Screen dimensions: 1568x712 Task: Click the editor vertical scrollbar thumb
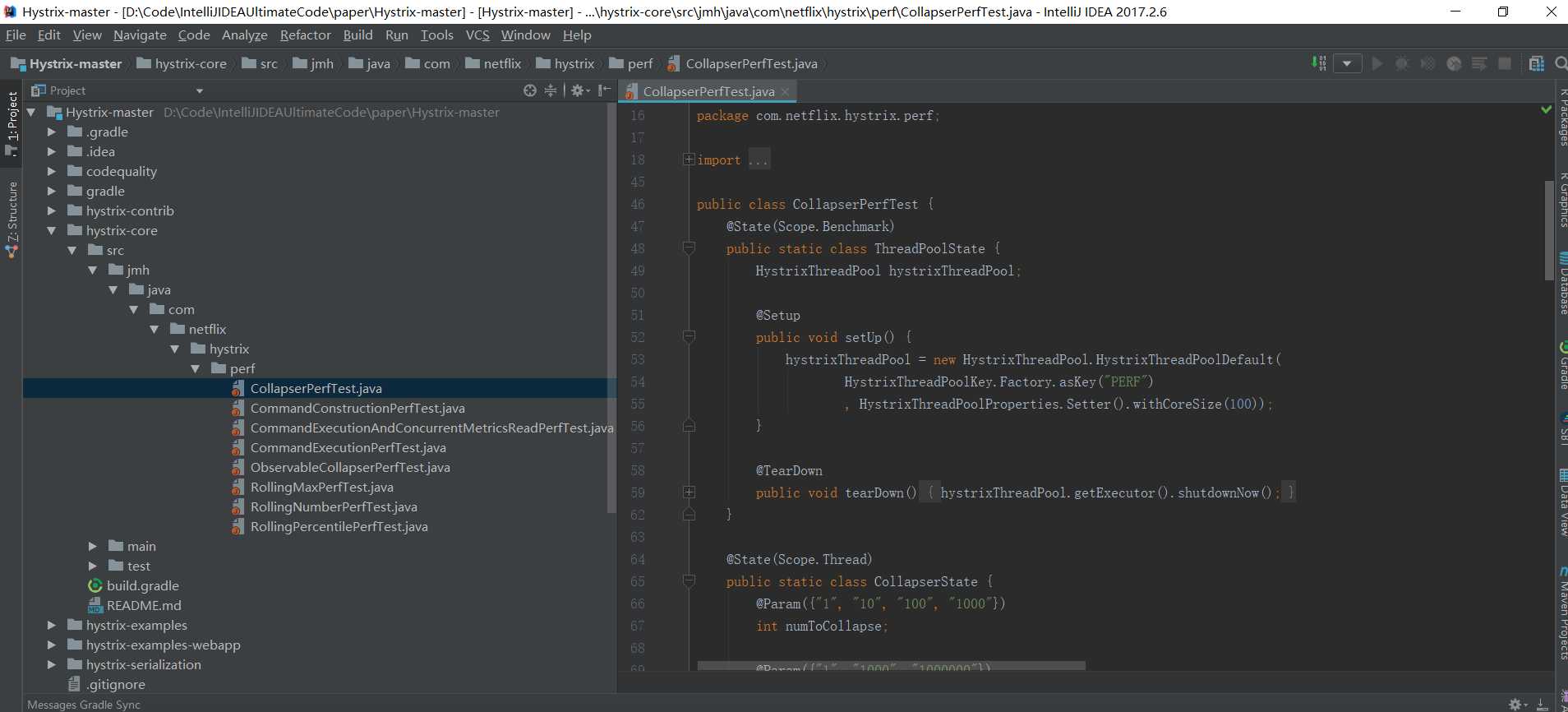(1549, 230)
